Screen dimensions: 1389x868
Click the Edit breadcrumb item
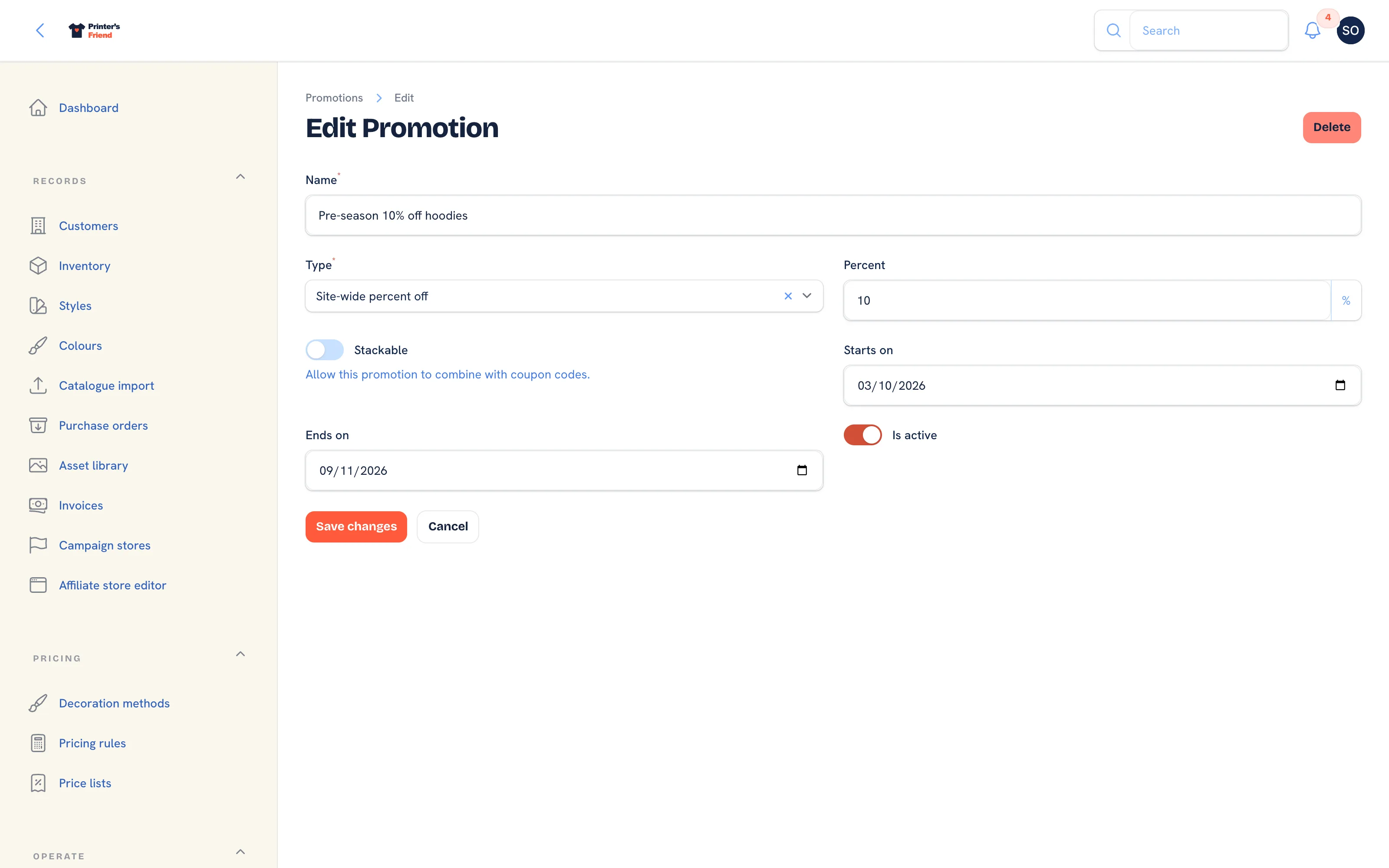pyautogui.click(x=404, y=98)
